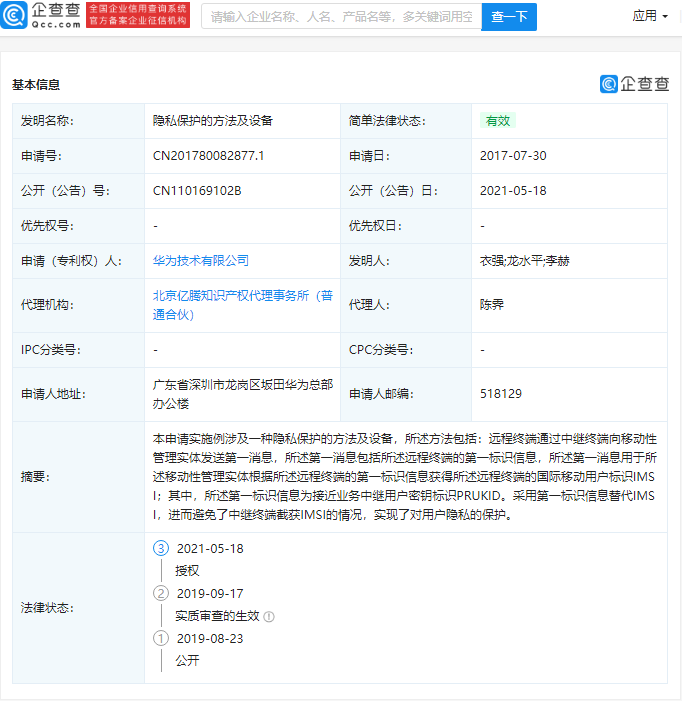This screenshot has width=682, height=701.
Task: Select publication number CN110169102B
Action: click(x=197, y=191)
